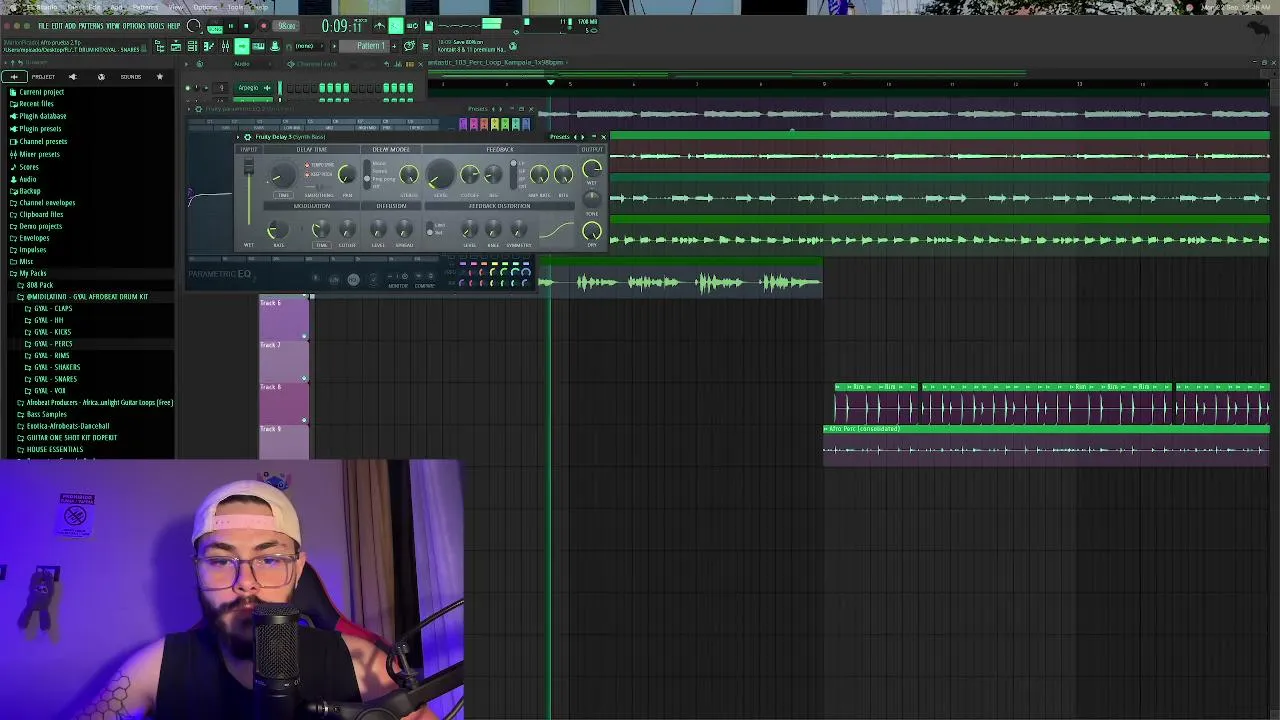Select the SOUNDS browser tab
The image size is (1280, 720).
click(131, 77)
